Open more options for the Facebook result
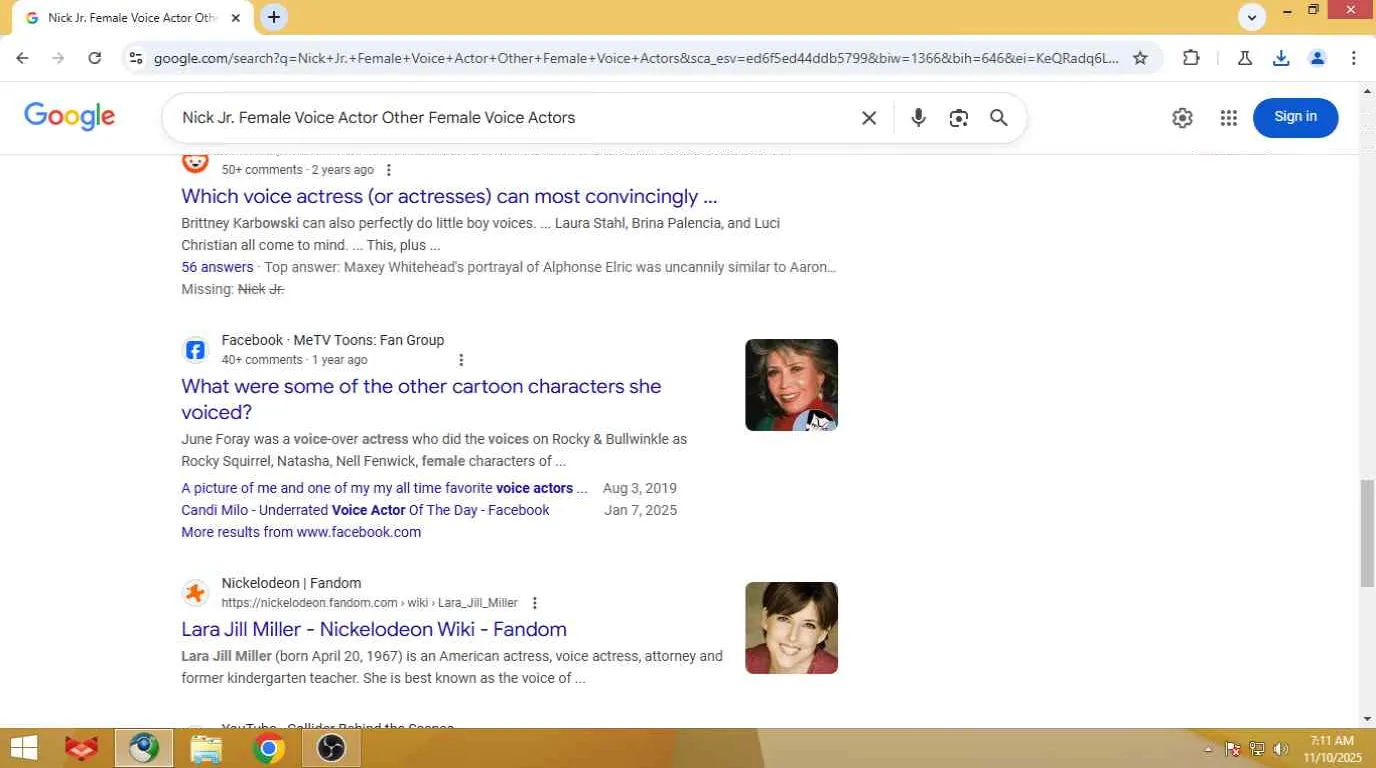 click(461, 360)
